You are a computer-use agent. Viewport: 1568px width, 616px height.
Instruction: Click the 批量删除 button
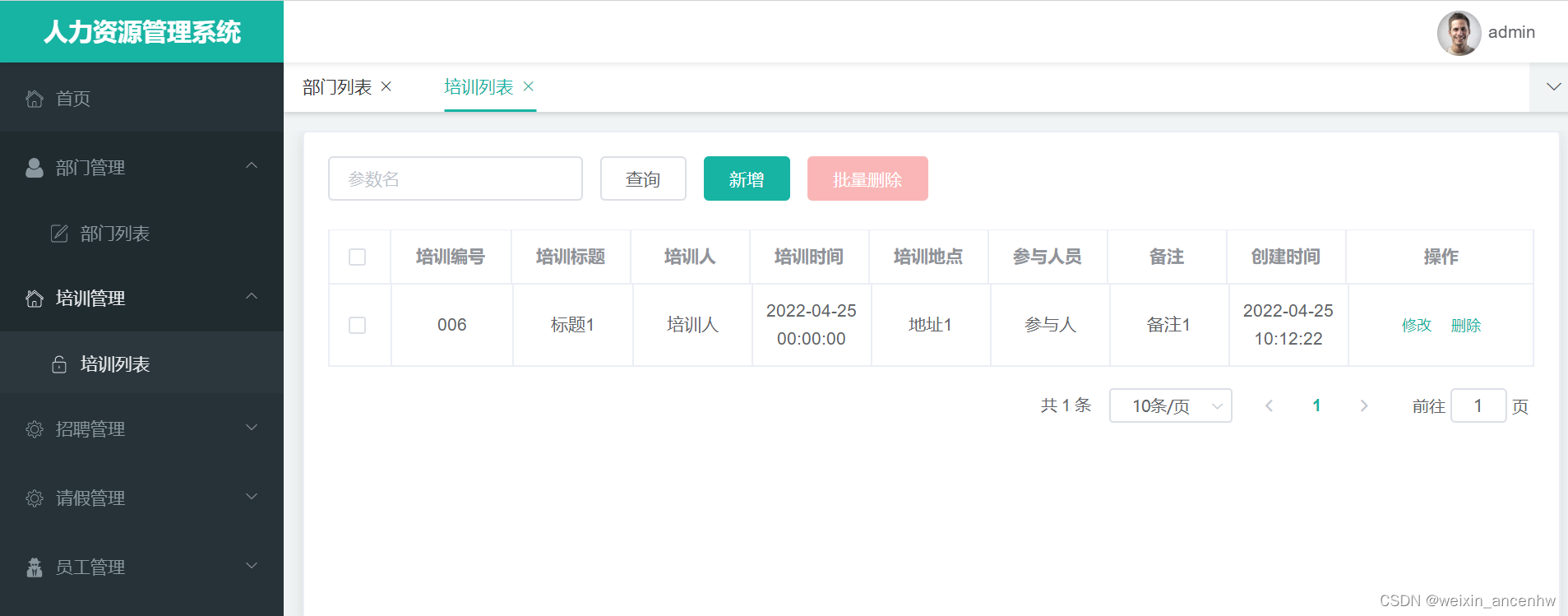(867, 178)
